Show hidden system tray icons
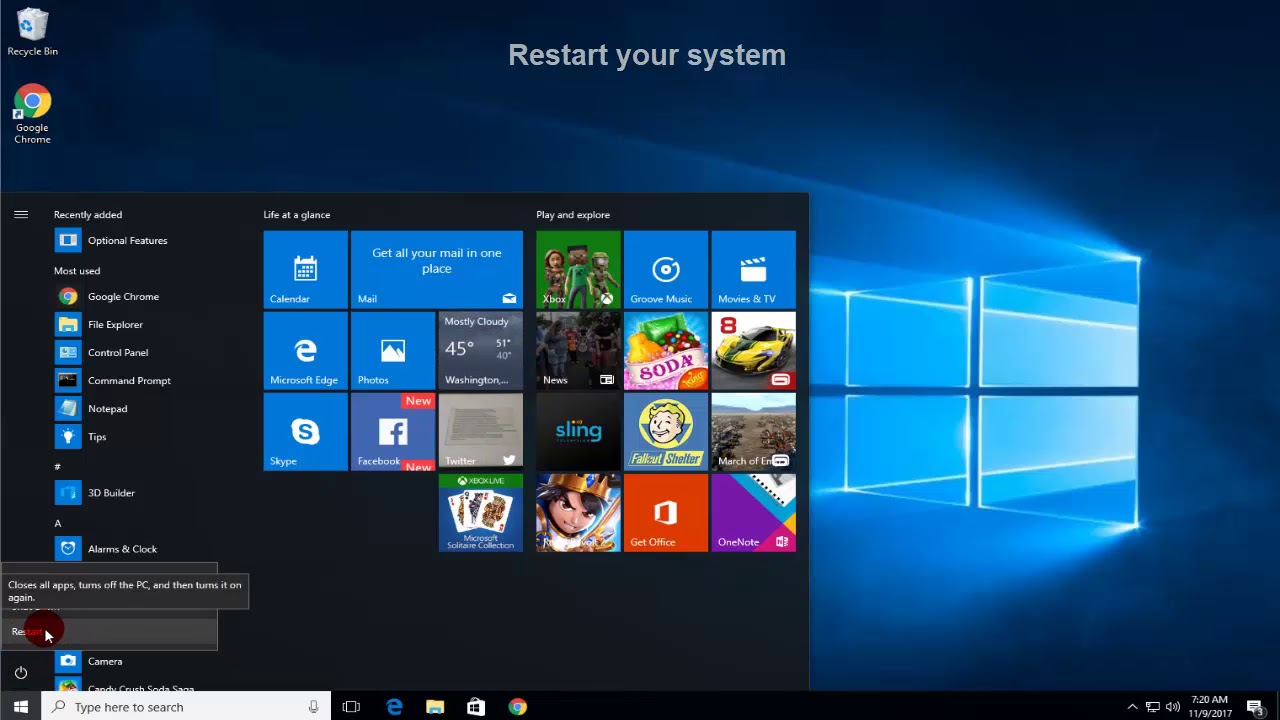Image resolution: width=1280 pixels, height=720 pixels. (1133, 707)
